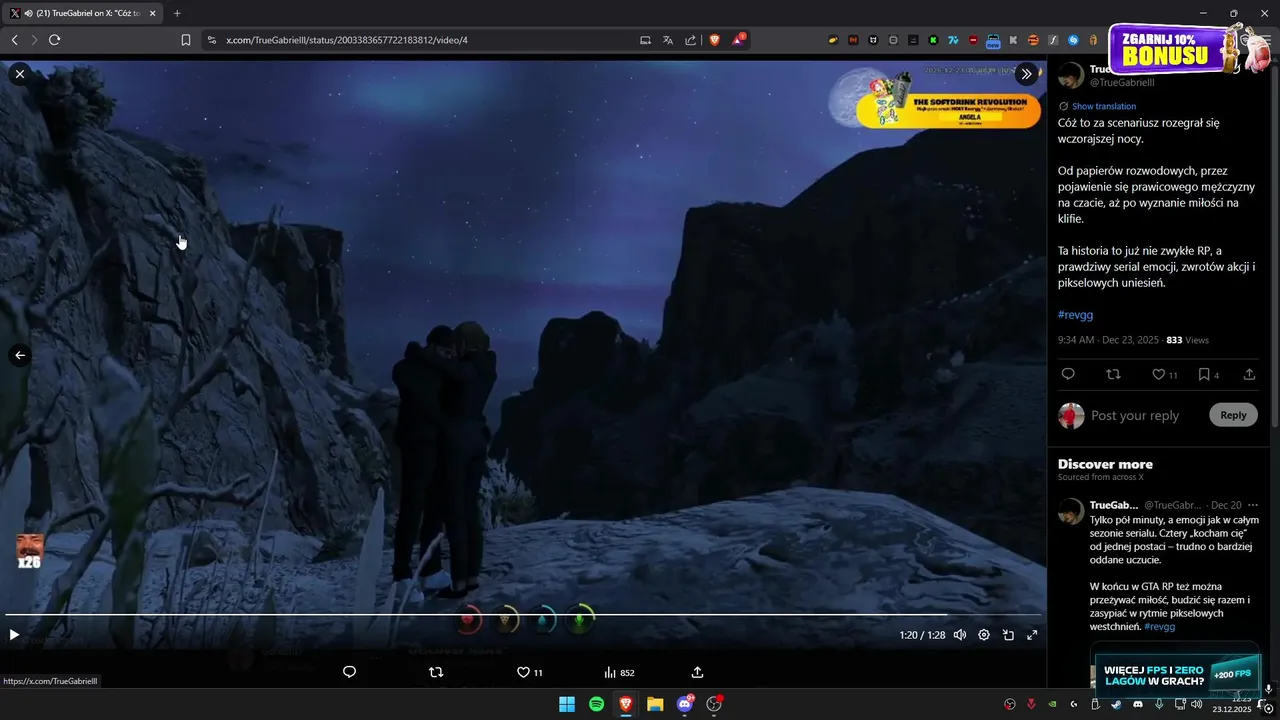Repost using icon below the video
1280x720 pixels.
[436, 672]
